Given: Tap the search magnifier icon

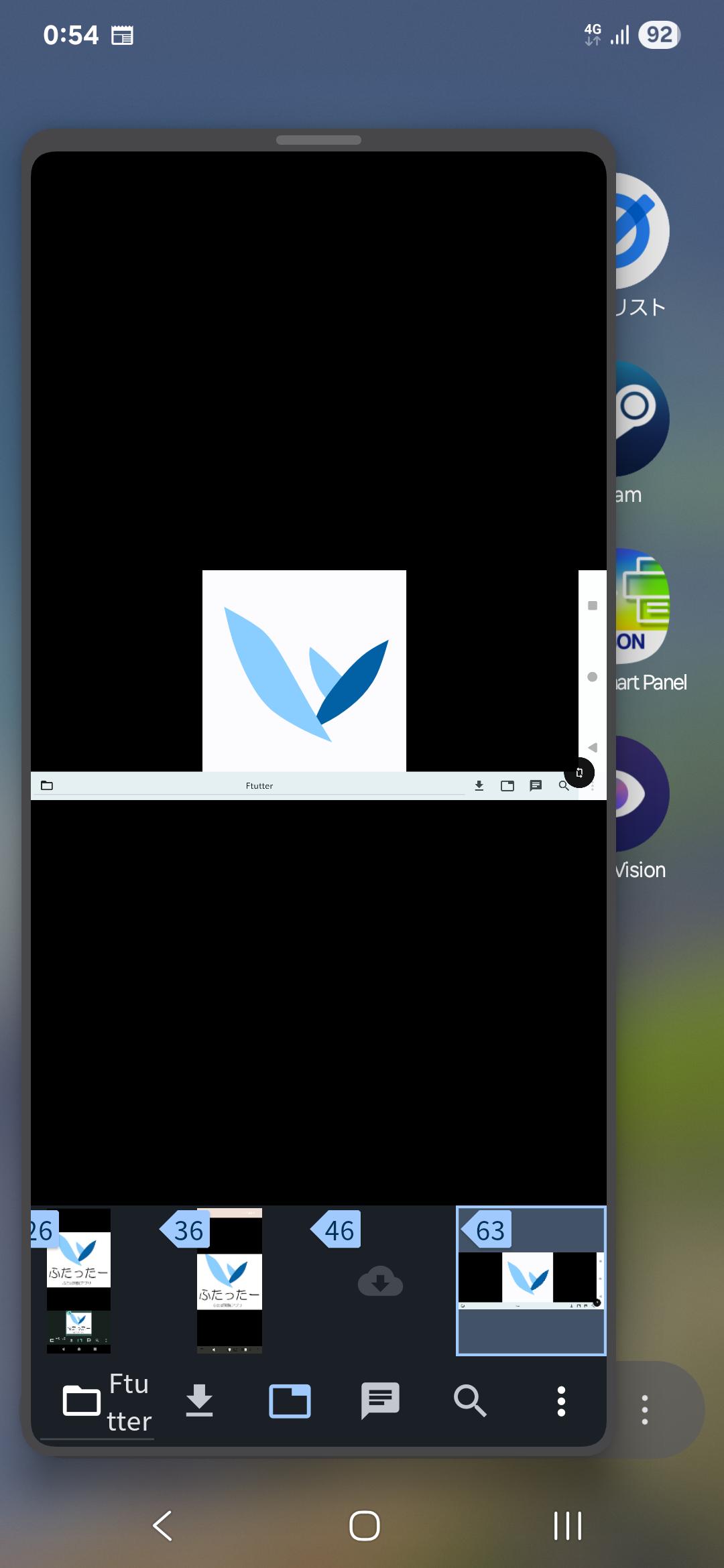Looking at the screenshot, I should (470, 1400).
